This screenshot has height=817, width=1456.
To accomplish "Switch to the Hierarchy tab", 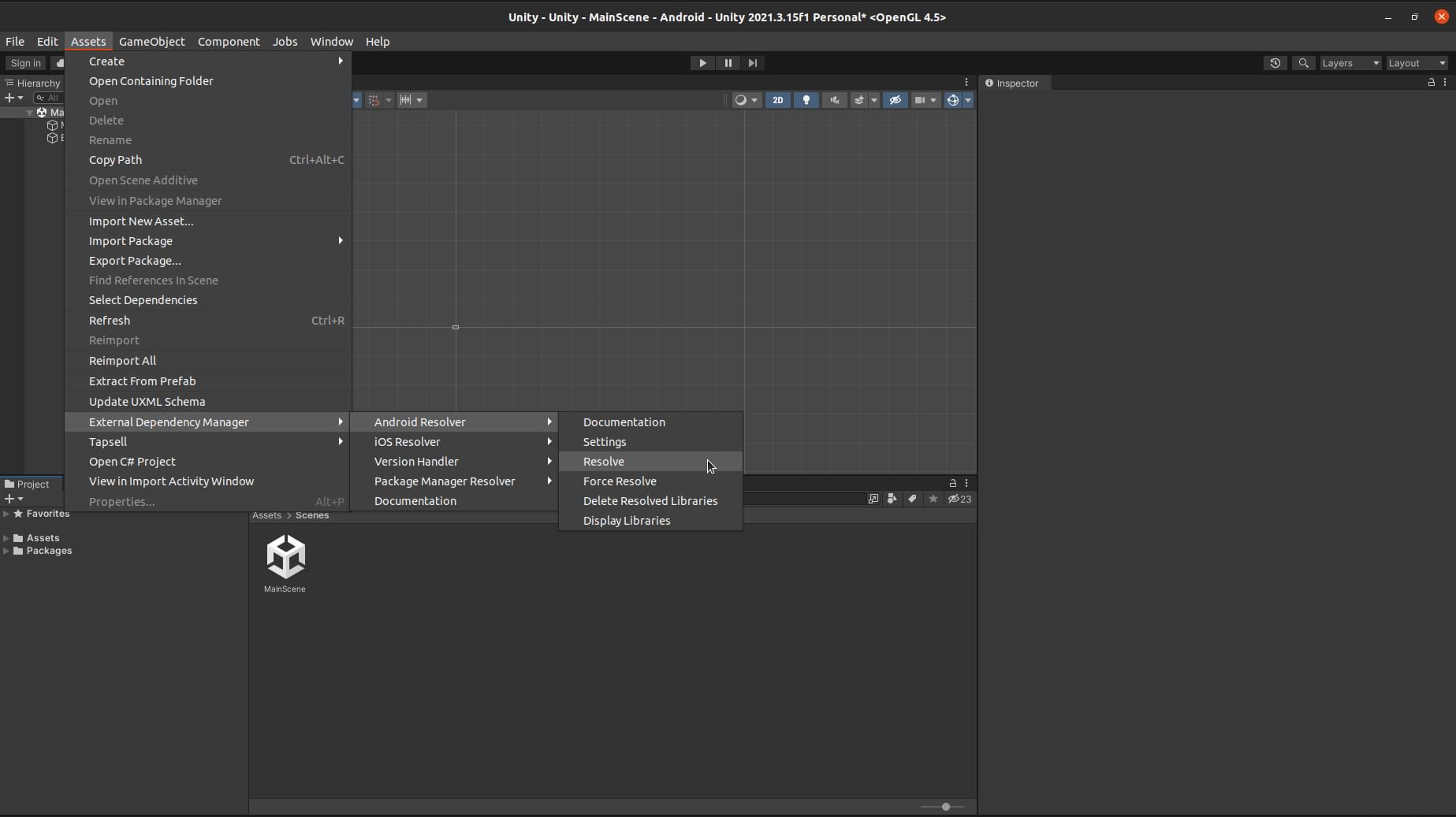I will [x=32, y=83].
